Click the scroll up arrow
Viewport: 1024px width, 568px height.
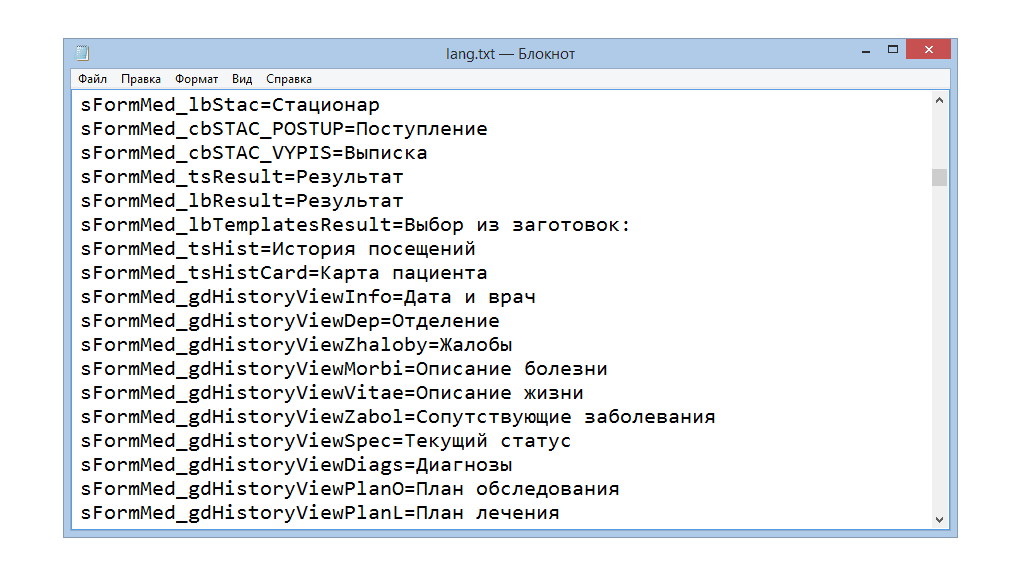coord(939,101)
